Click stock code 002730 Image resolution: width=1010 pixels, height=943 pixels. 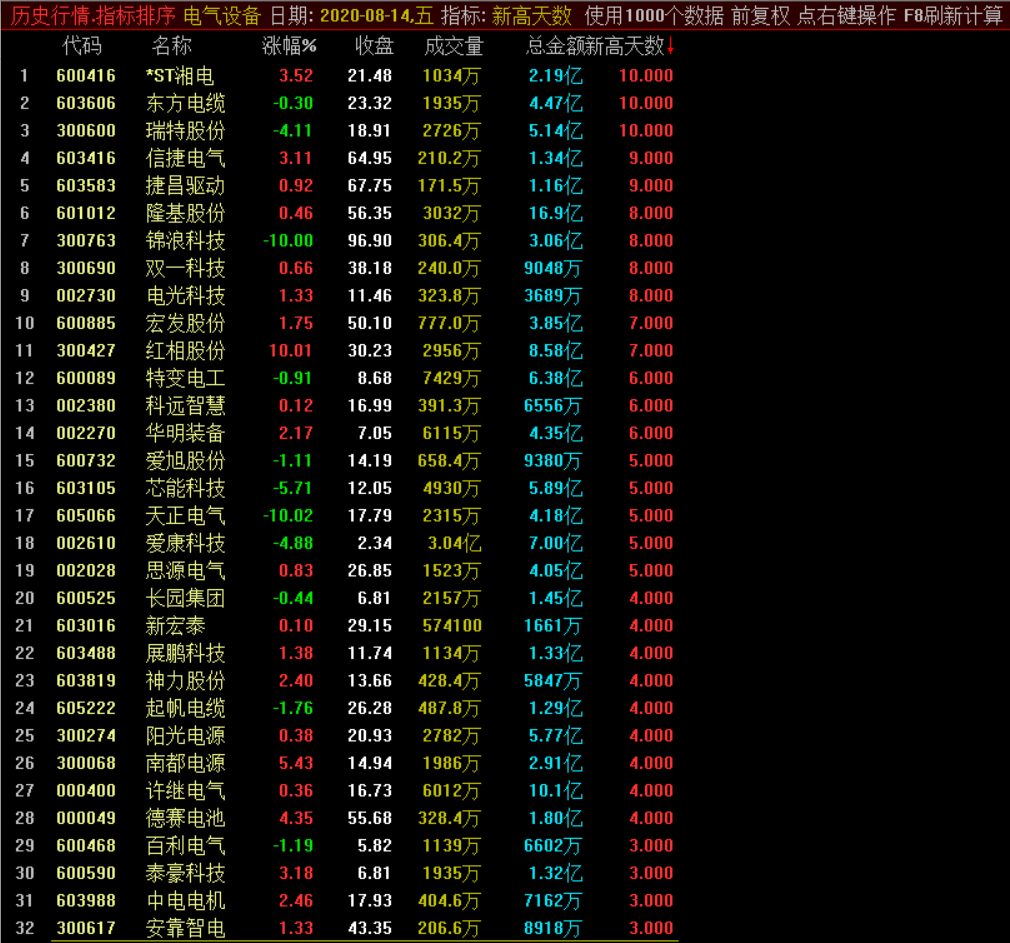pos(86,296)
